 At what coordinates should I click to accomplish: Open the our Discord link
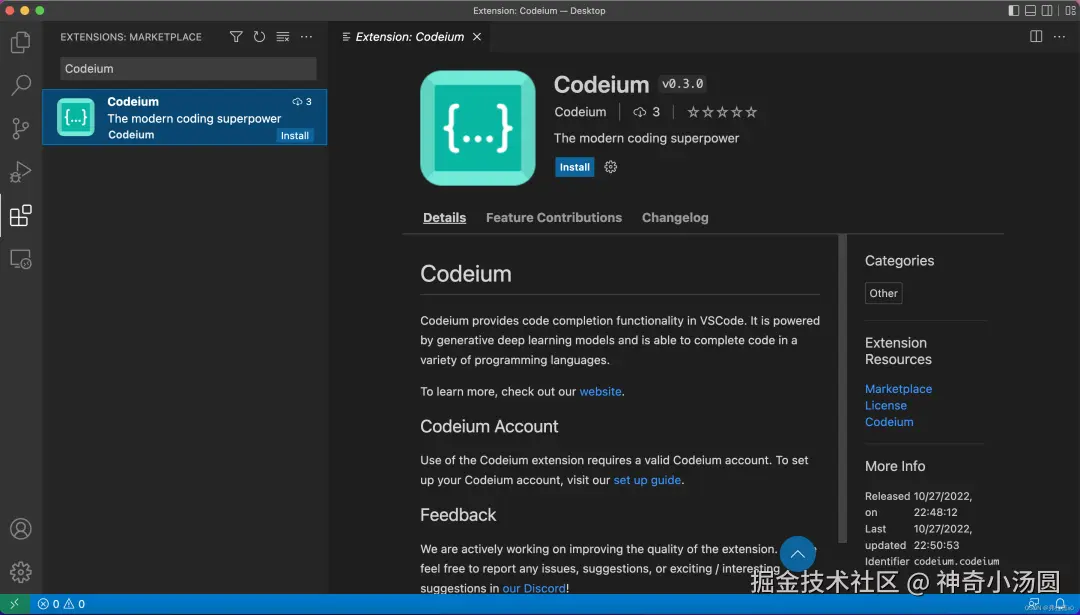(534, 589)
